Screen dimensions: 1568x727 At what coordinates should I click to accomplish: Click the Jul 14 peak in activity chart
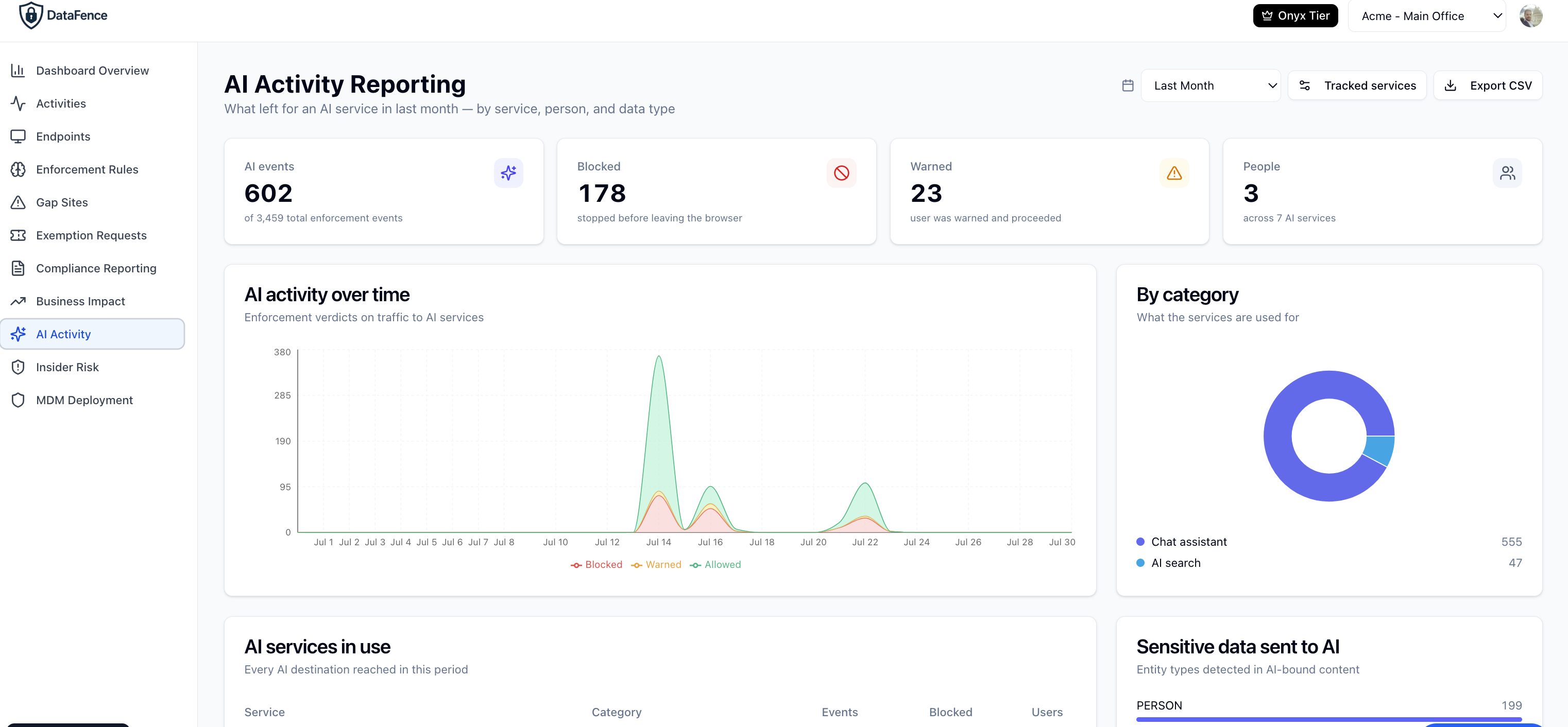click(659, 357)
